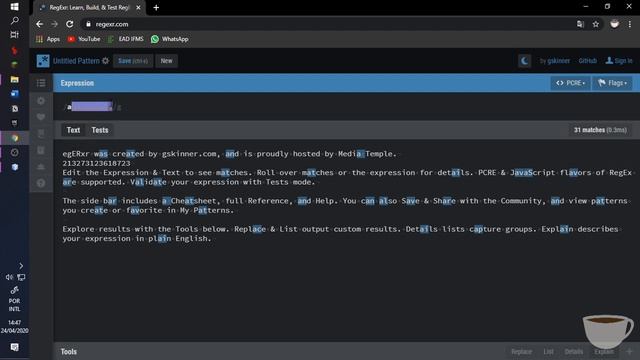Open Pattern Settings gear in sidebar
This screenshot has height=360, width=640.
[41, 101]
